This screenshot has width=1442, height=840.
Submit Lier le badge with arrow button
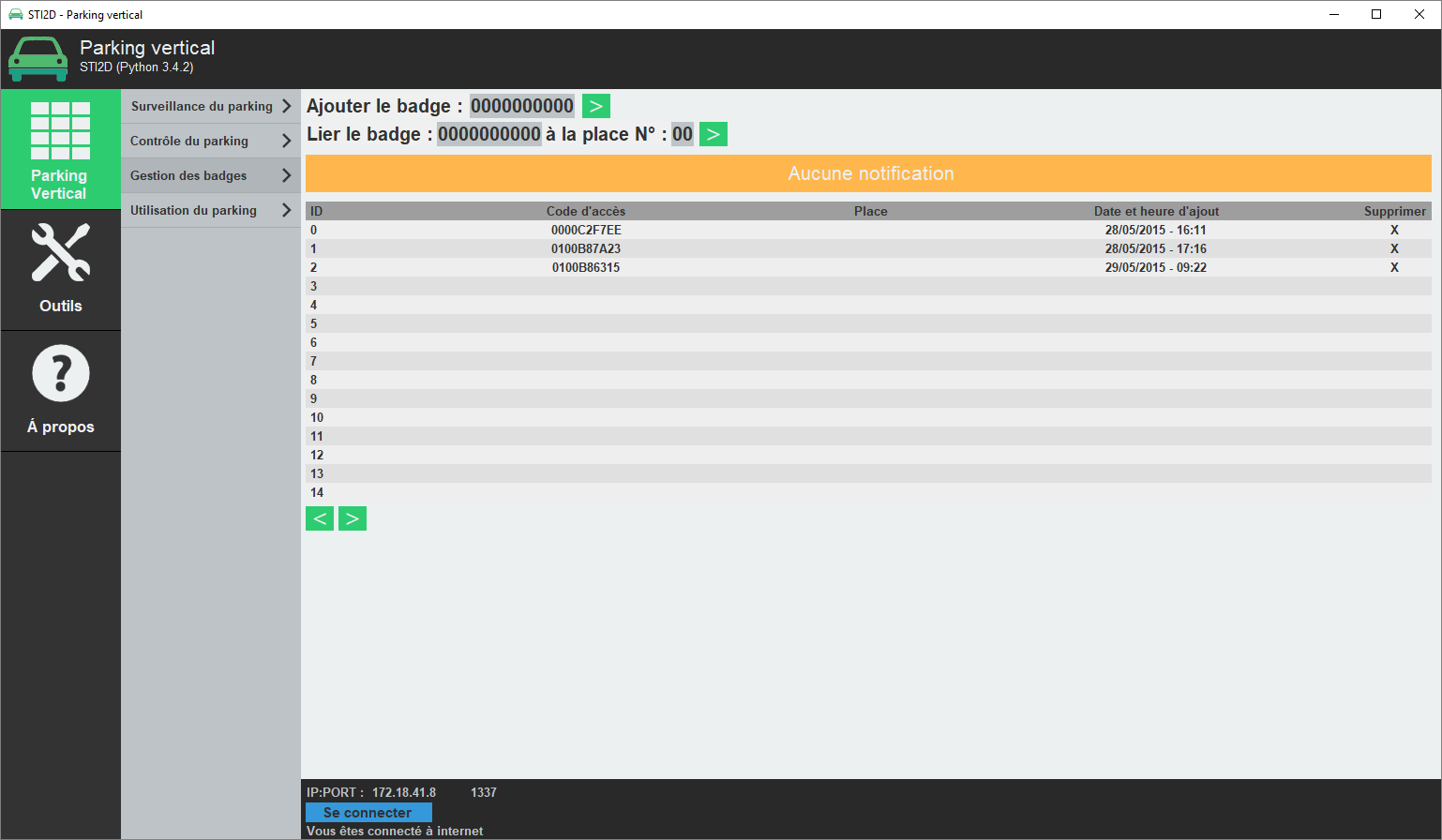pos(713,134)
